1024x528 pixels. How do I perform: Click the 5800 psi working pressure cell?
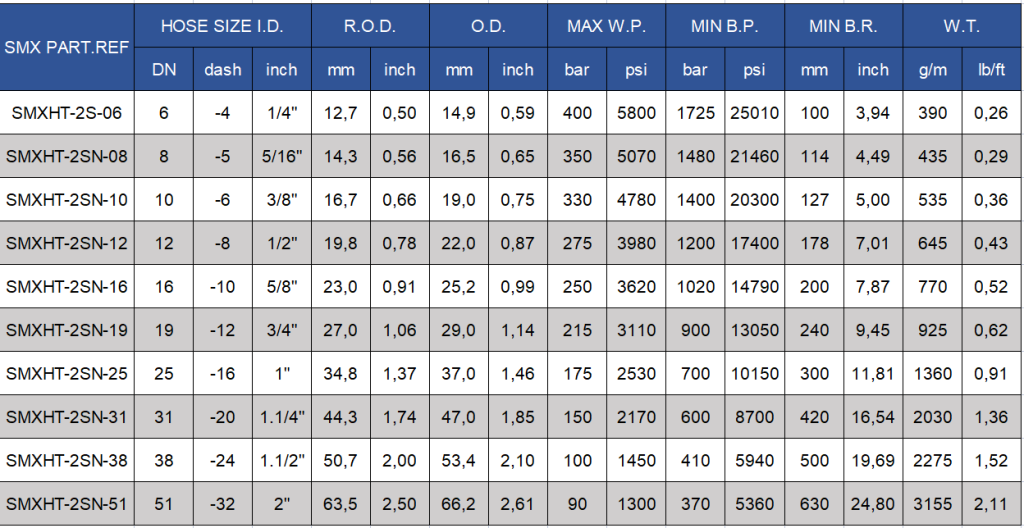636,113
